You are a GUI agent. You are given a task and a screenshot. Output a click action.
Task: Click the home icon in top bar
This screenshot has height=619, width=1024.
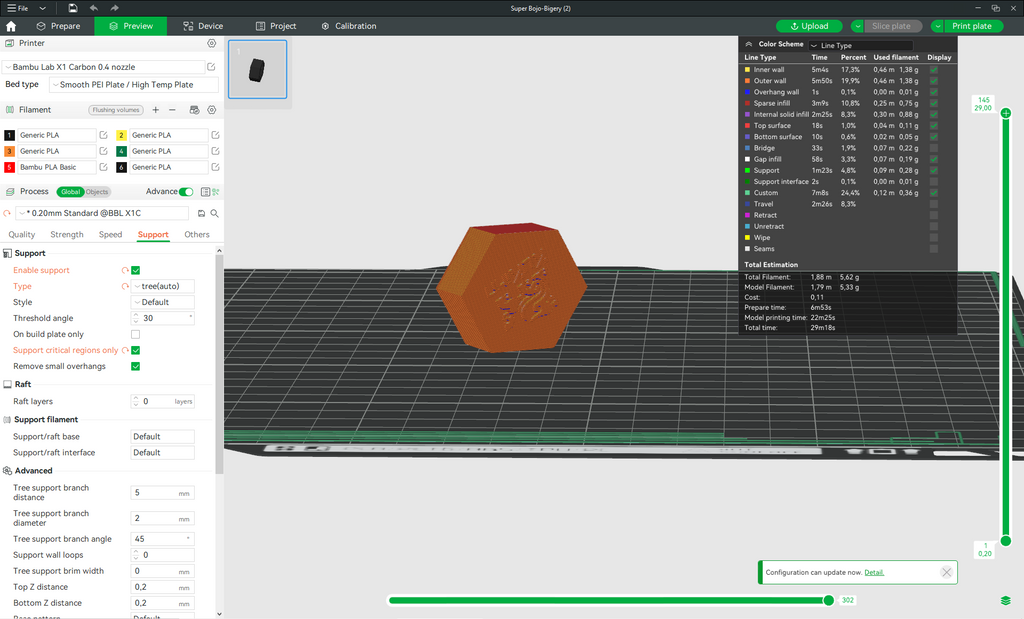pyautogui.click(x=11, y=26)
